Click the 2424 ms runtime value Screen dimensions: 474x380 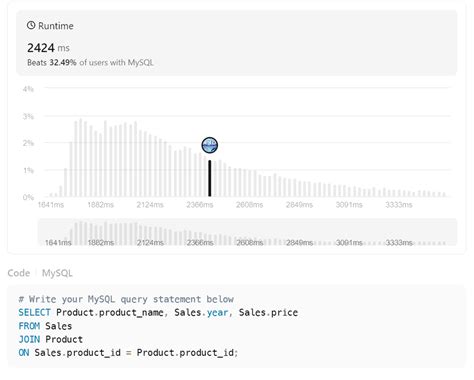pyautogui.click(x=48, y=48)
